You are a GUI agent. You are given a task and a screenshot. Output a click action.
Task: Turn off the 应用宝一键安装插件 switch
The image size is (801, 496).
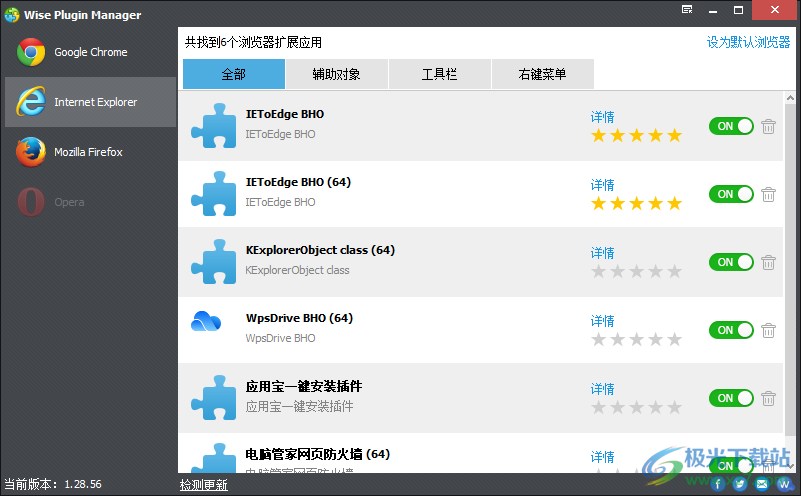tap(731, 398)
